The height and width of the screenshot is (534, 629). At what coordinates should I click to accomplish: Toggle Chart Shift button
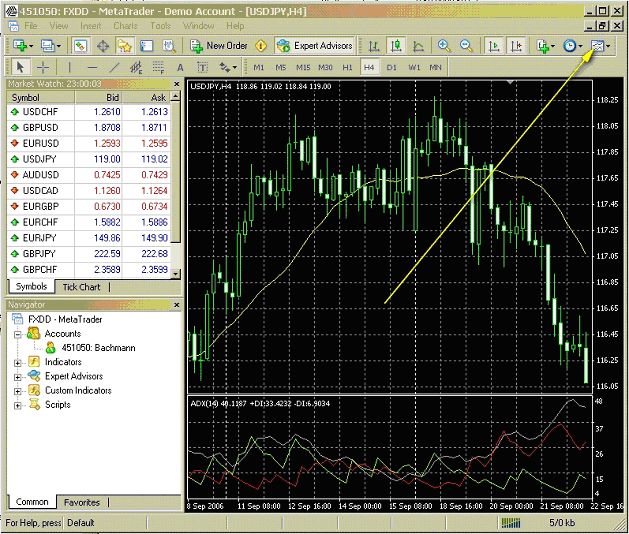point(516,46)
